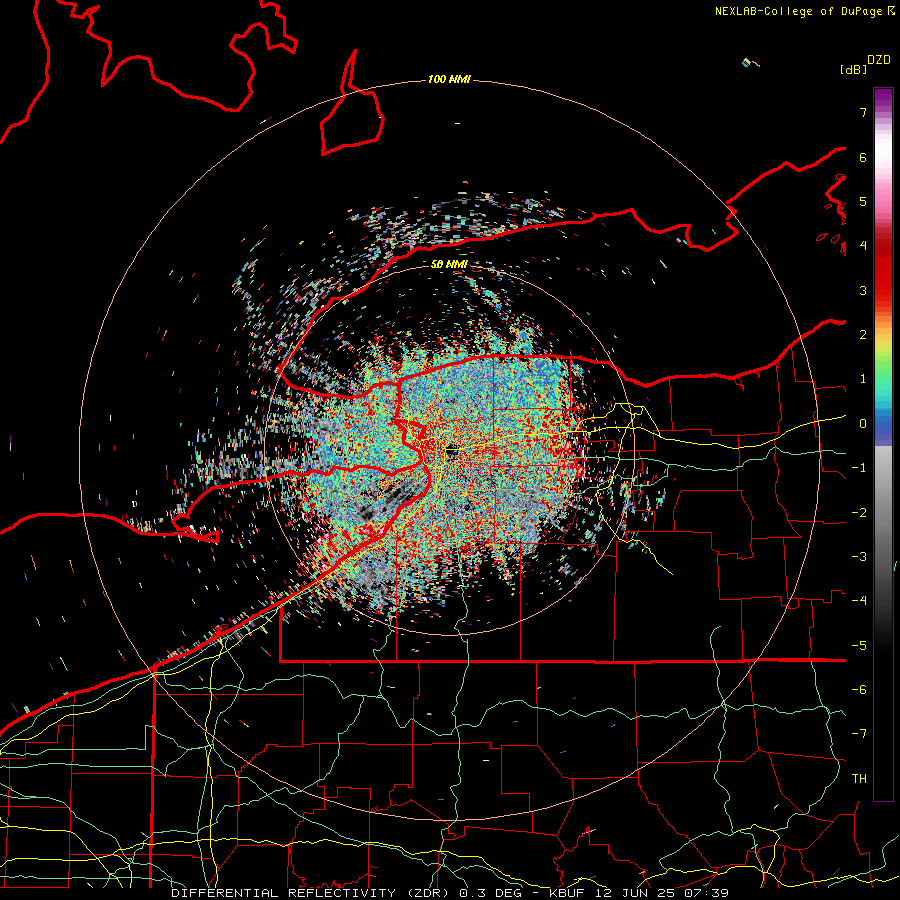The height and width of the screenshot is (900, 900).
Task: Select the DZD product label
Action: [x=879, y=60]
